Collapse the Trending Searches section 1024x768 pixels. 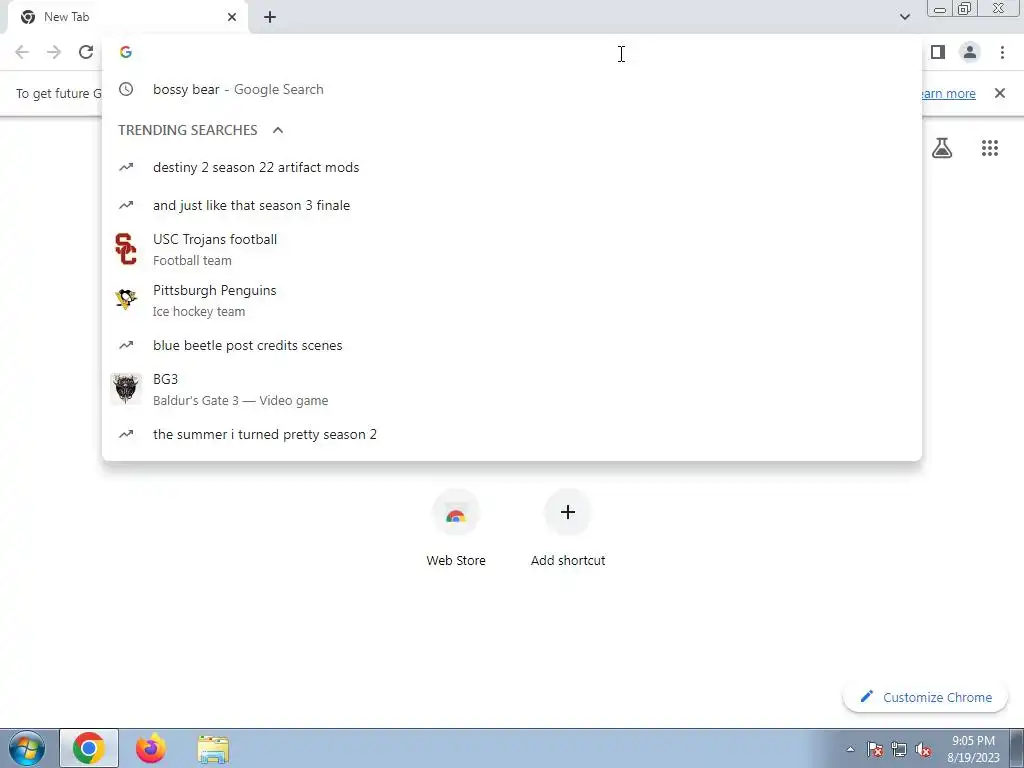point(278,130)
